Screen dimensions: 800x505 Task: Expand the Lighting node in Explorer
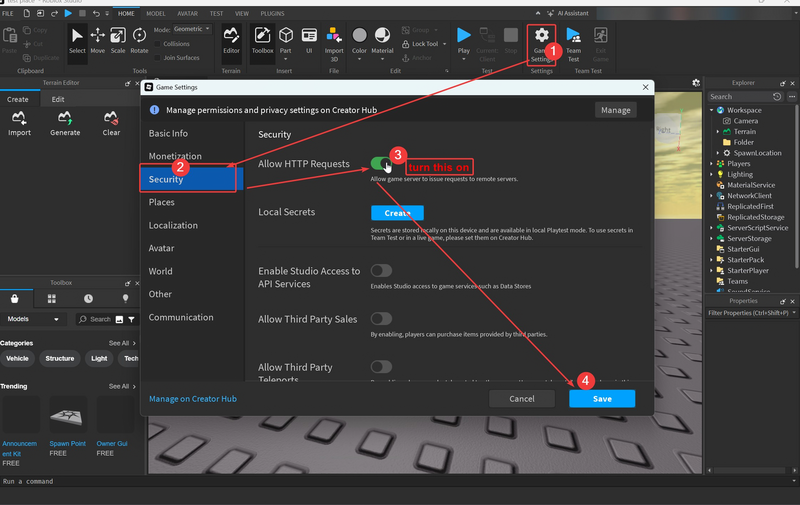tap(712, 174)
